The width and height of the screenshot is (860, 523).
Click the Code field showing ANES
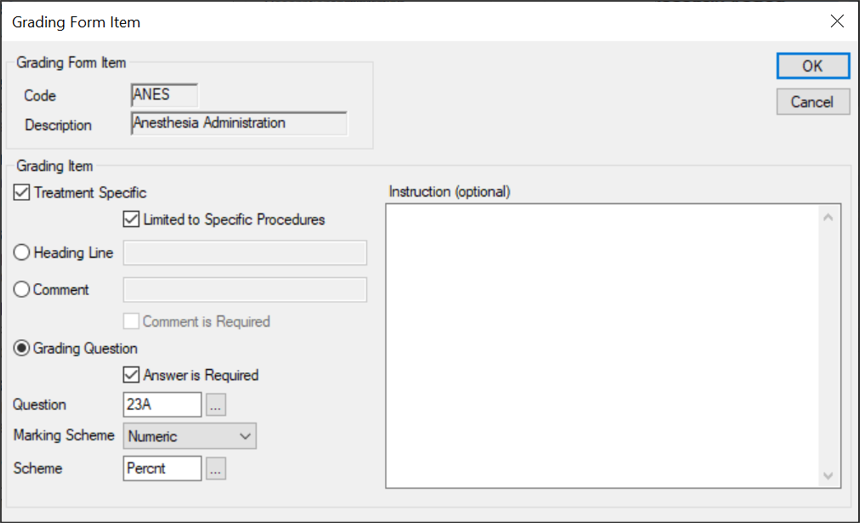click(165, 95)
